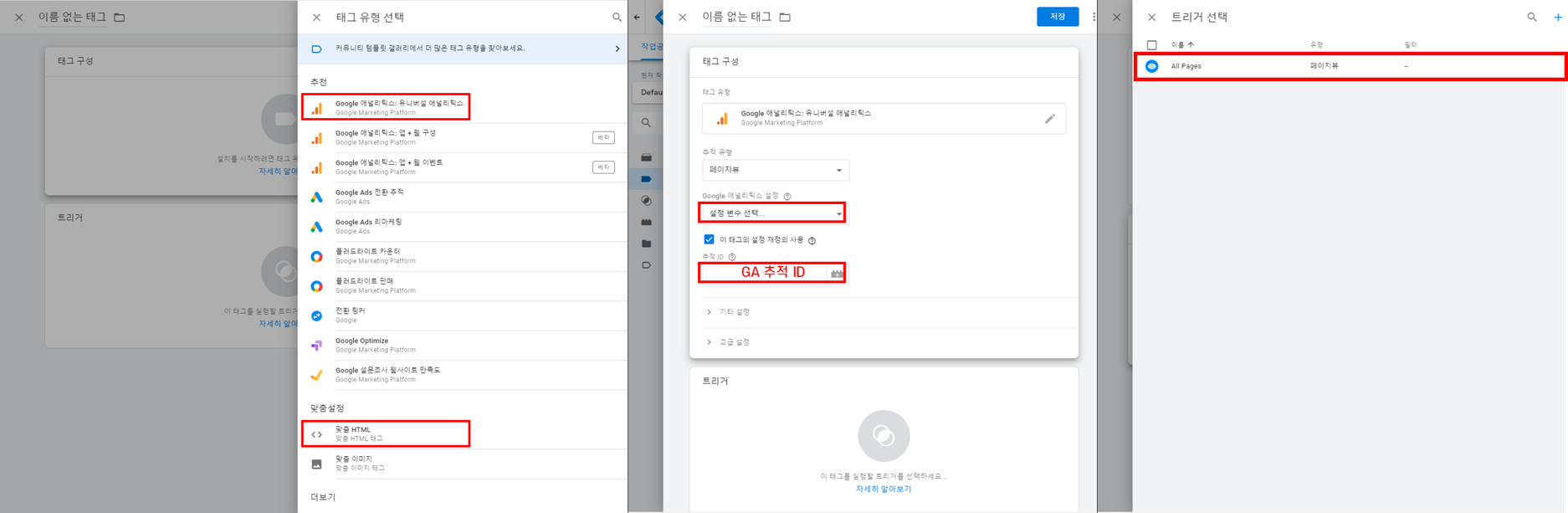Uncheck 이 태그의 설정 재정의 사용 checkbox
The image size is (1568, 513).
709,239
